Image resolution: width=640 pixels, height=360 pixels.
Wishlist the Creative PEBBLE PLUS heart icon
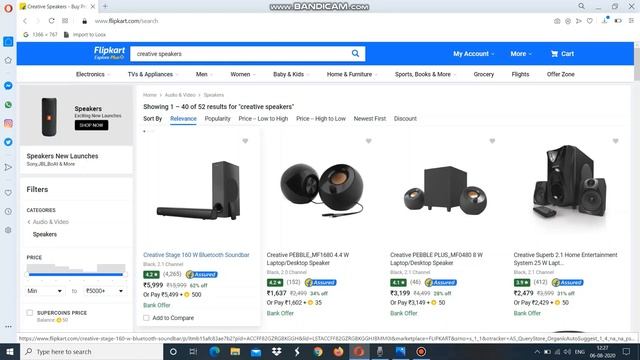tap(492, 141)
